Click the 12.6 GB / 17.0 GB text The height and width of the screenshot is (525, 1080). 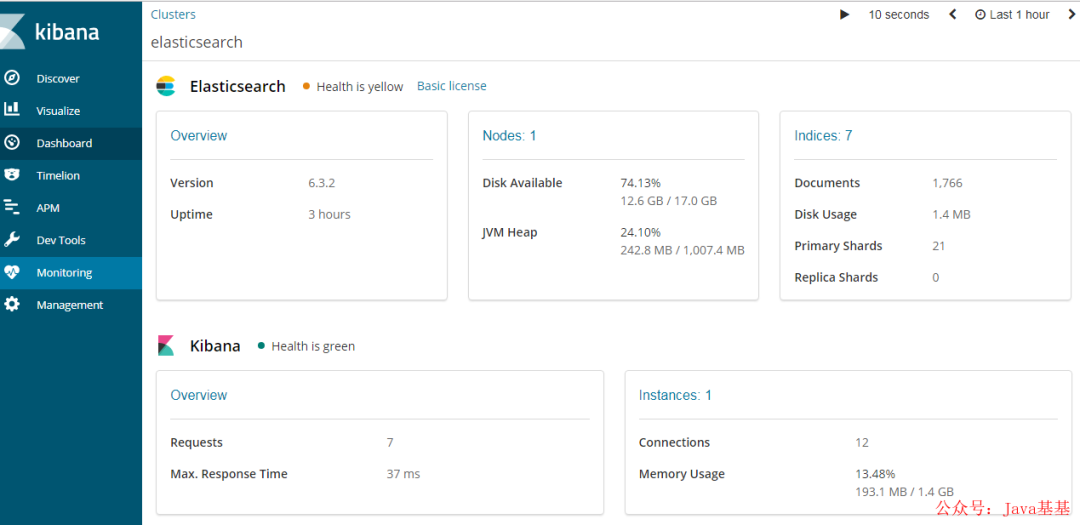(668, 201)
